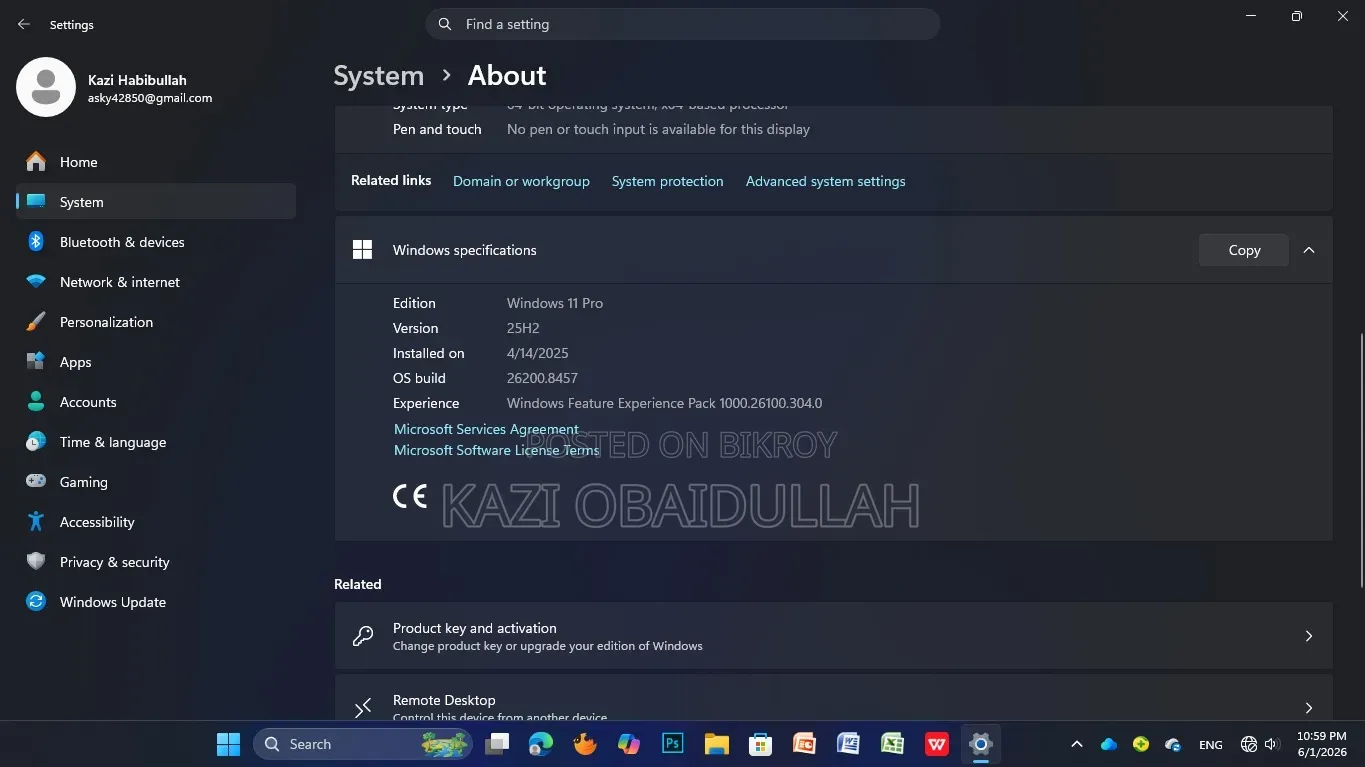This screenshot has height=767, width=1365.
Task: Launch Excel from the taskbar
Action: [x=892, y=744]
